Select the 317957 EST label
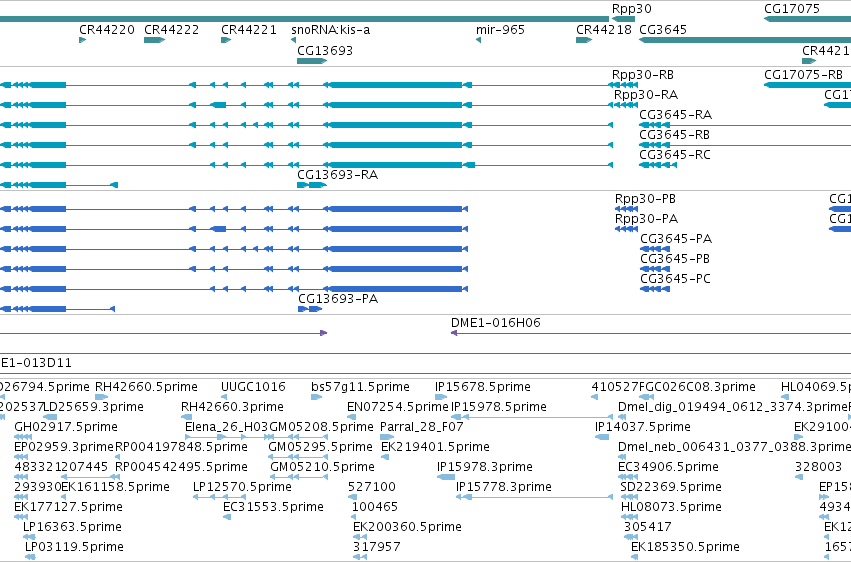 coord(377,548)
